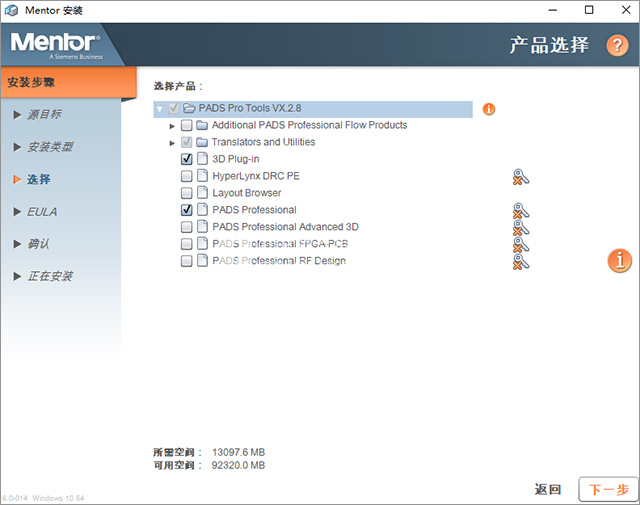Enable the HyperLynx DRC PE checkbox
The height and width of the screenshot is (505, 640).
pos(187,176)
